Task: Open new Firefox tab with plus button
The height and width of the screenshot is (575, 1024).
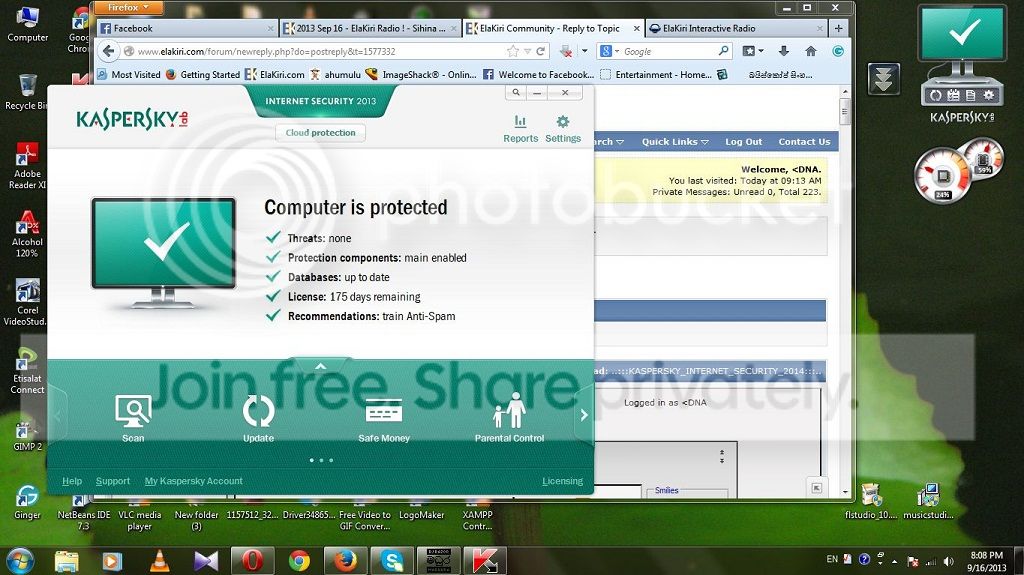Action: (x=839, y=28)
